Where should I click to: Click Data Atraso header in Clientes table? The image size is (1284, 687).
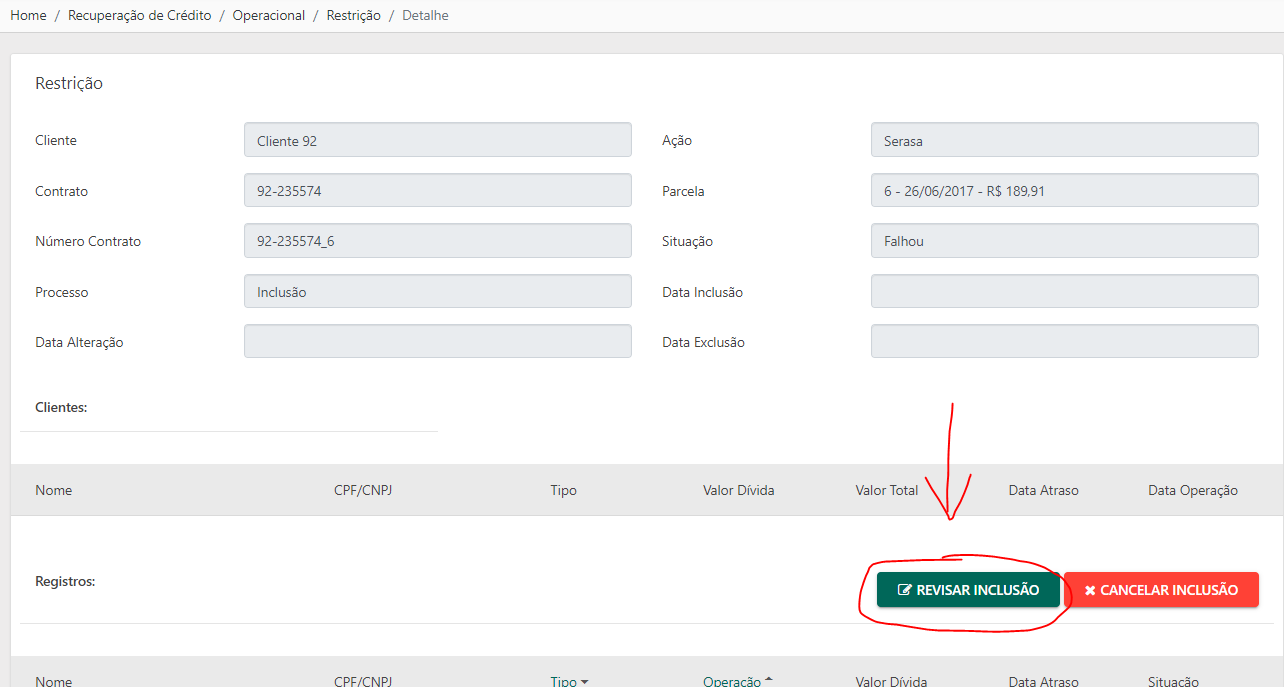point(1043,490)
